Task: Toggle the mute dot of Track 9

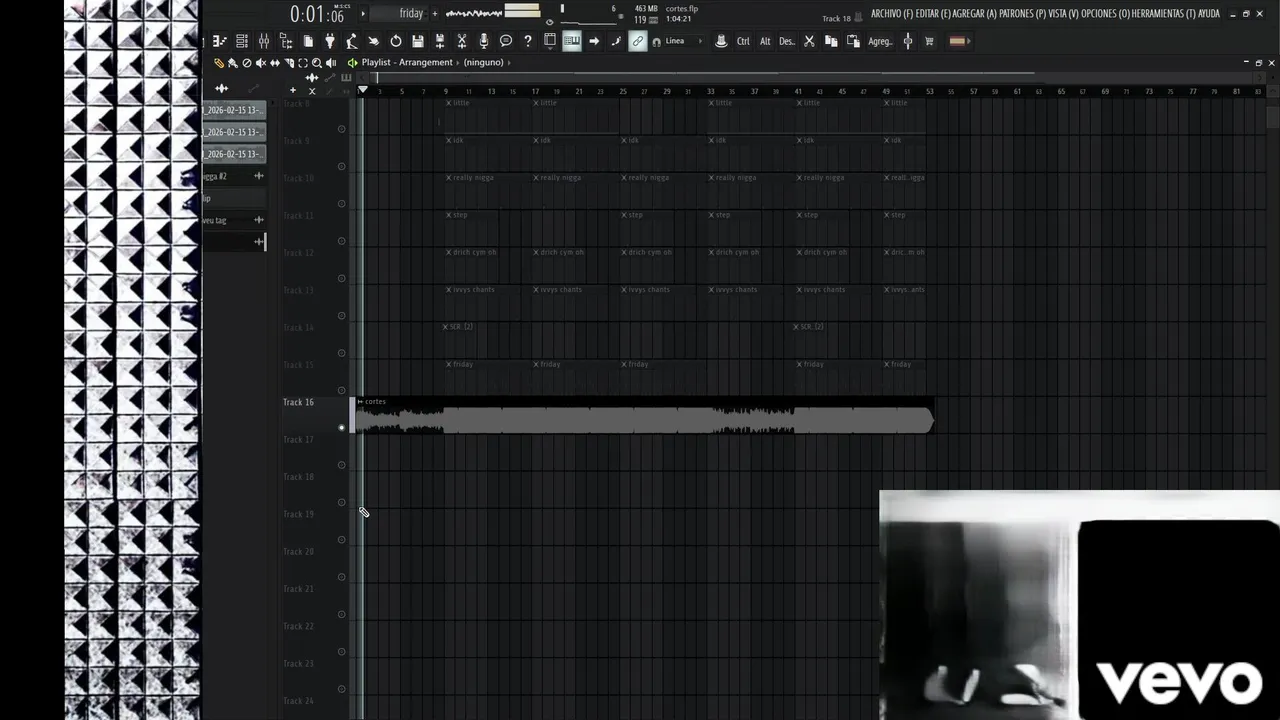Action: pyautogui.click(x=341, y=166)
